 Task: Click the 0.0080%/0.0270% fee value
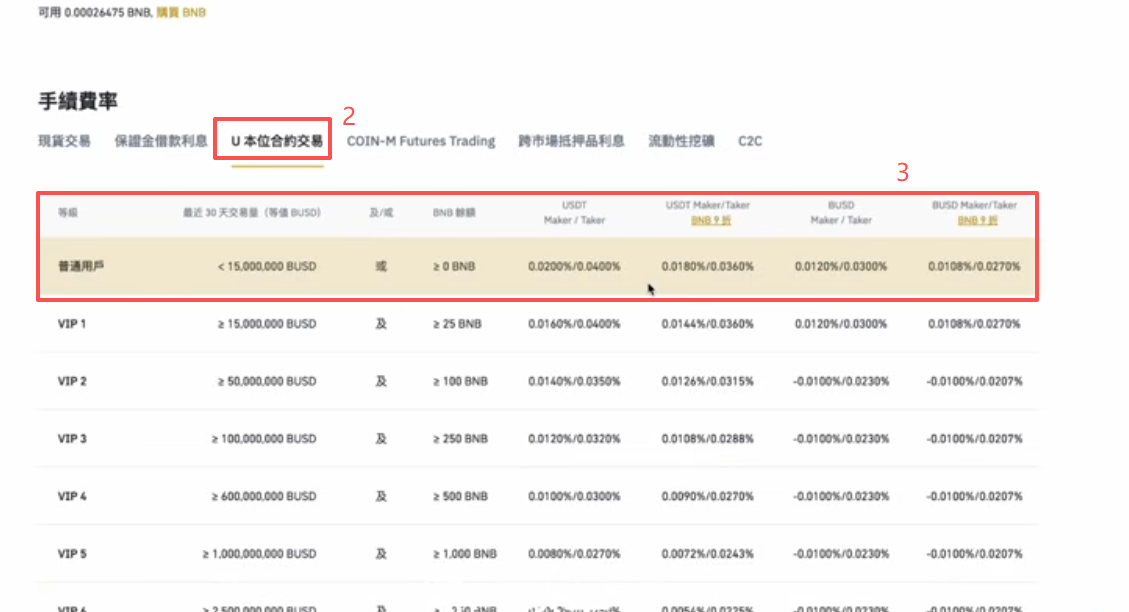(x=574, y=554)
